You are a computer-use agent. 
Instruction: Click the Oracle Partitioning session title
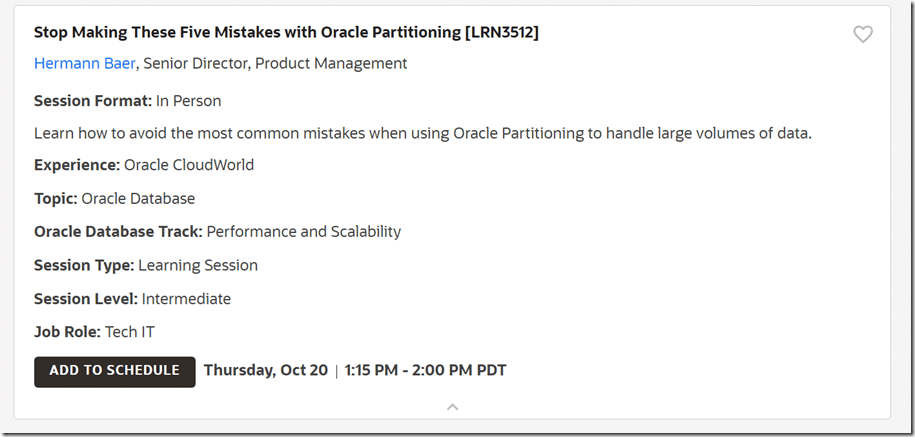tap(247, 33)
